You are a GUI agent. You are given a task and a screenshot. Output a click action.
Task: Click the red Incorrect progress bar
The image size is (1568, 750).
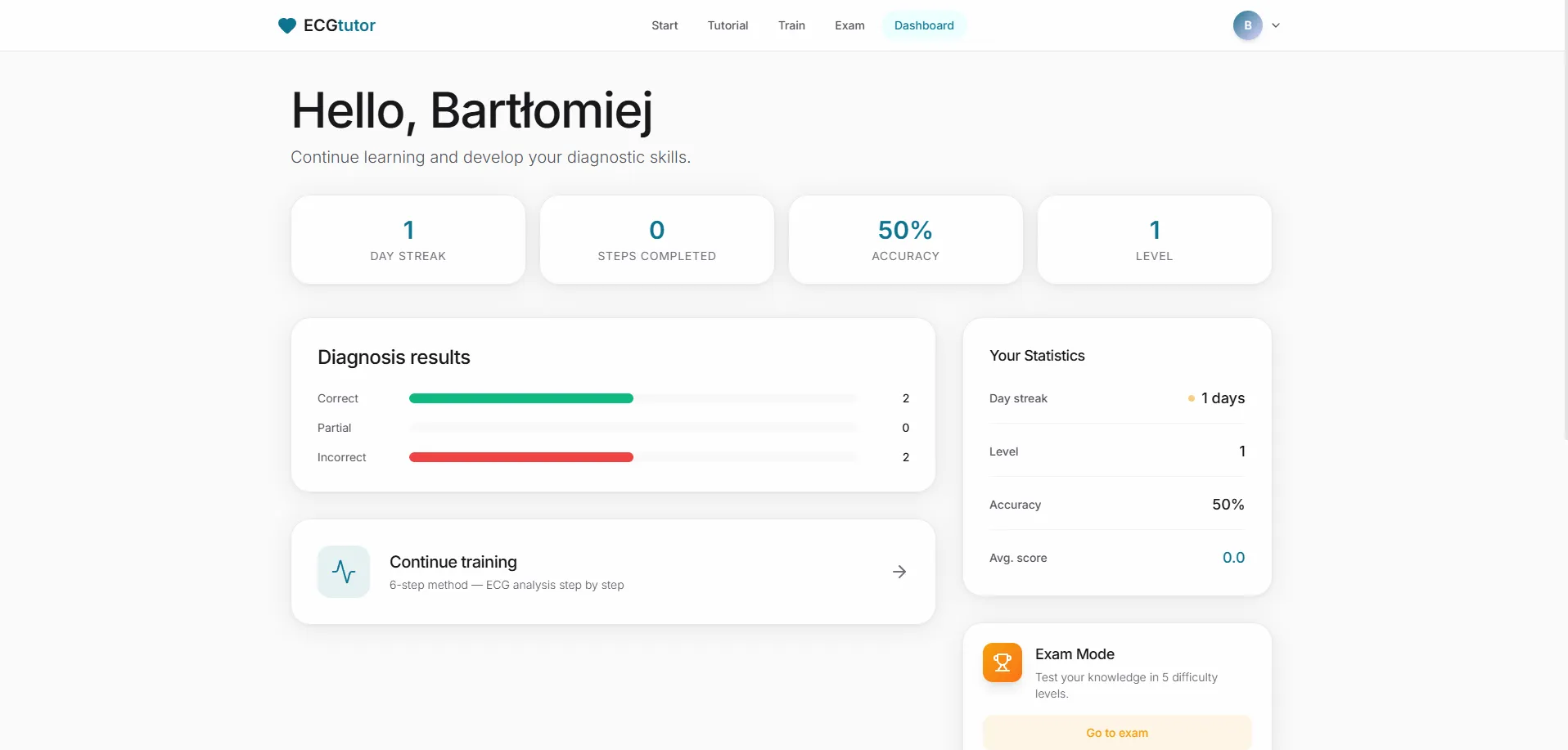(520, 457)
